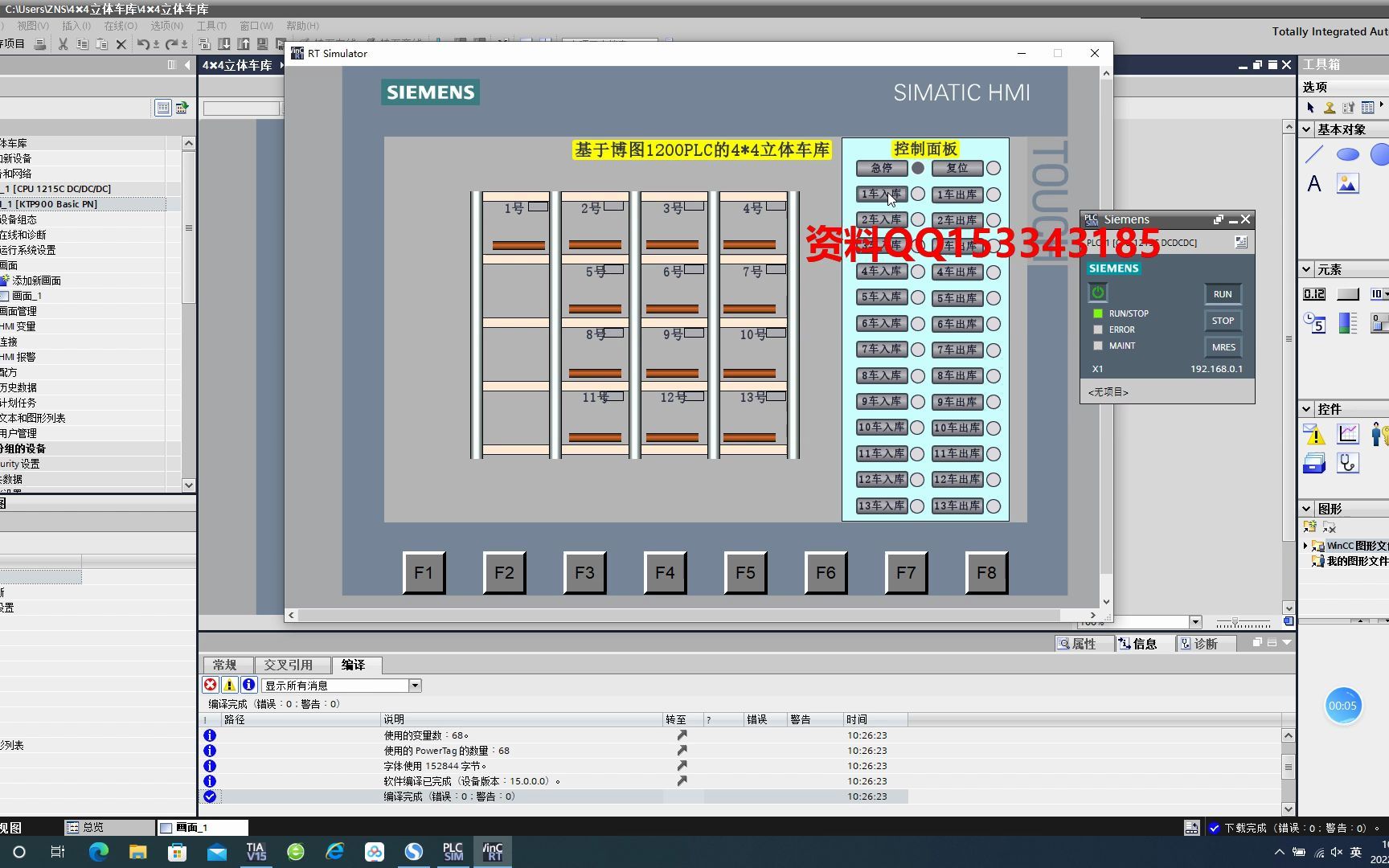Viewport: 1389px width, 868px height.
Task: Select the Text field (A) tool
Action: tap(1314, 184)
